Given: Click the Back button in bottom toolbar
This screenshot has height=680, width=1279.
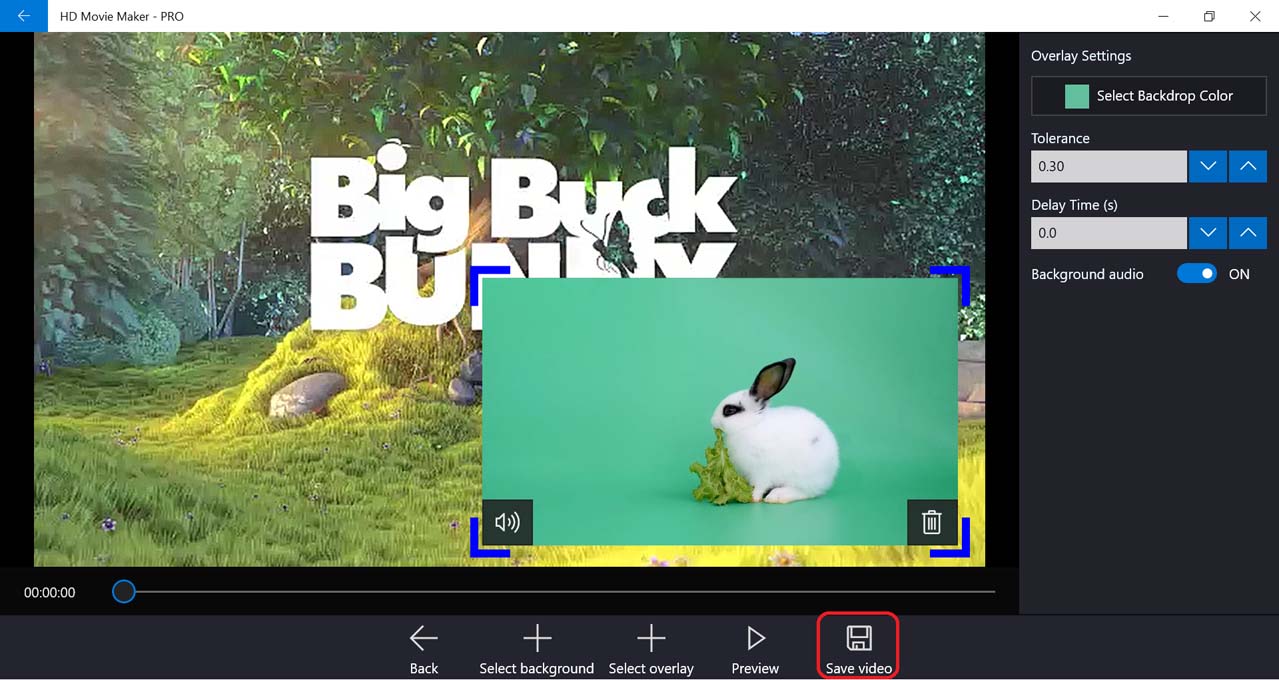Looking at the screenshot, I should 424,649.
